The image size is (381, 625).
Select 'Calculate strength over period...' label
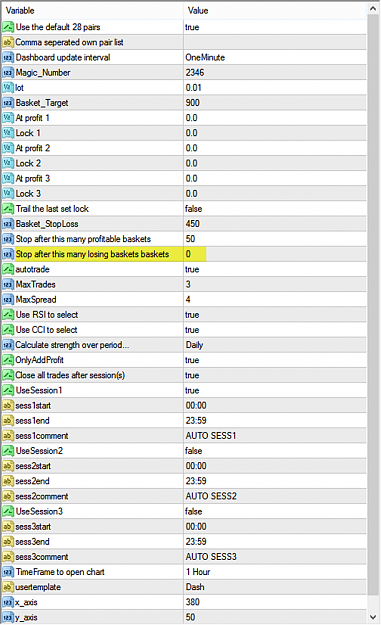pyautogui.click(x=72, y=345)
